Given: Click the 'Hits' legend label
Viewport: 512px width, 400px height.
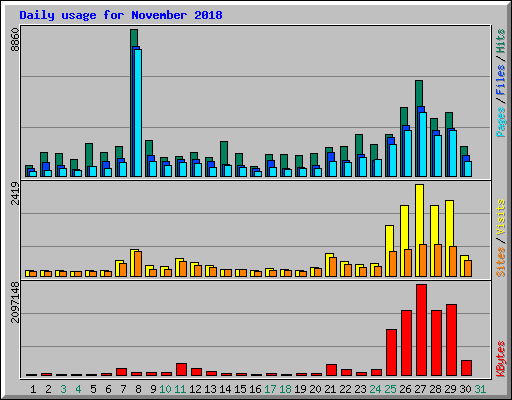Looking at the screenshot, I should pyautogui.click(x=501, y=41).
